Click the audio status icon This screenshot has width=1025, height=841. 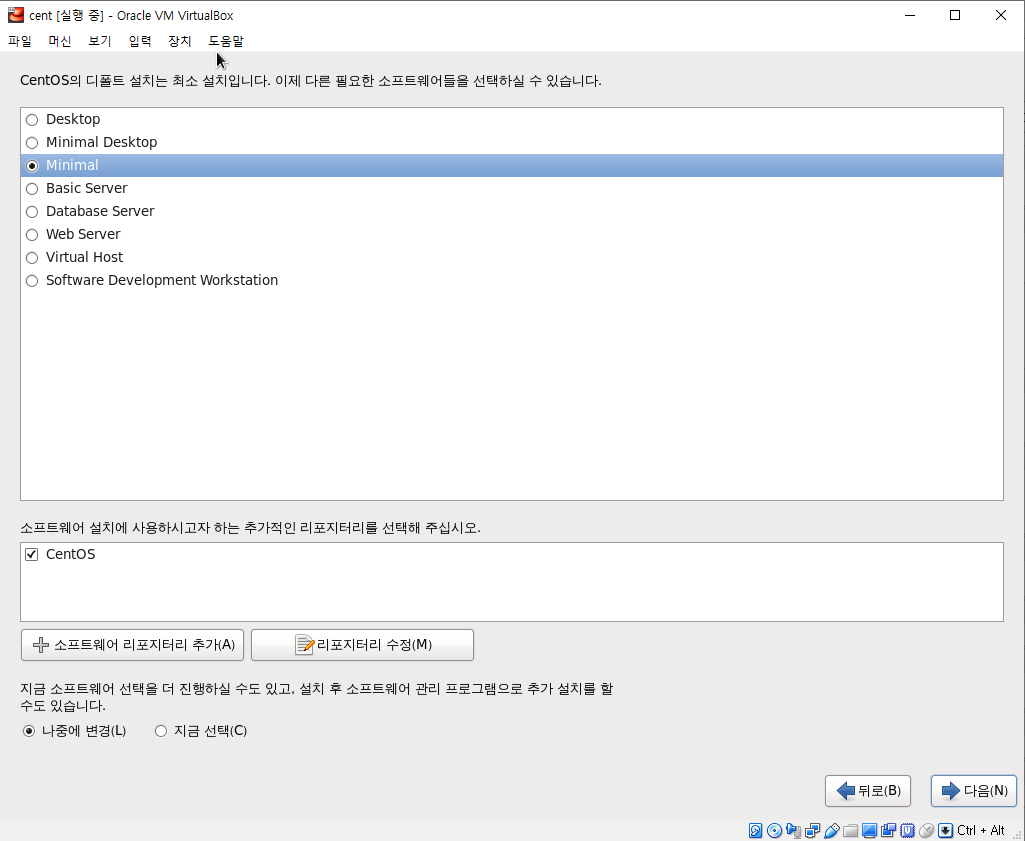coord(793,831)
